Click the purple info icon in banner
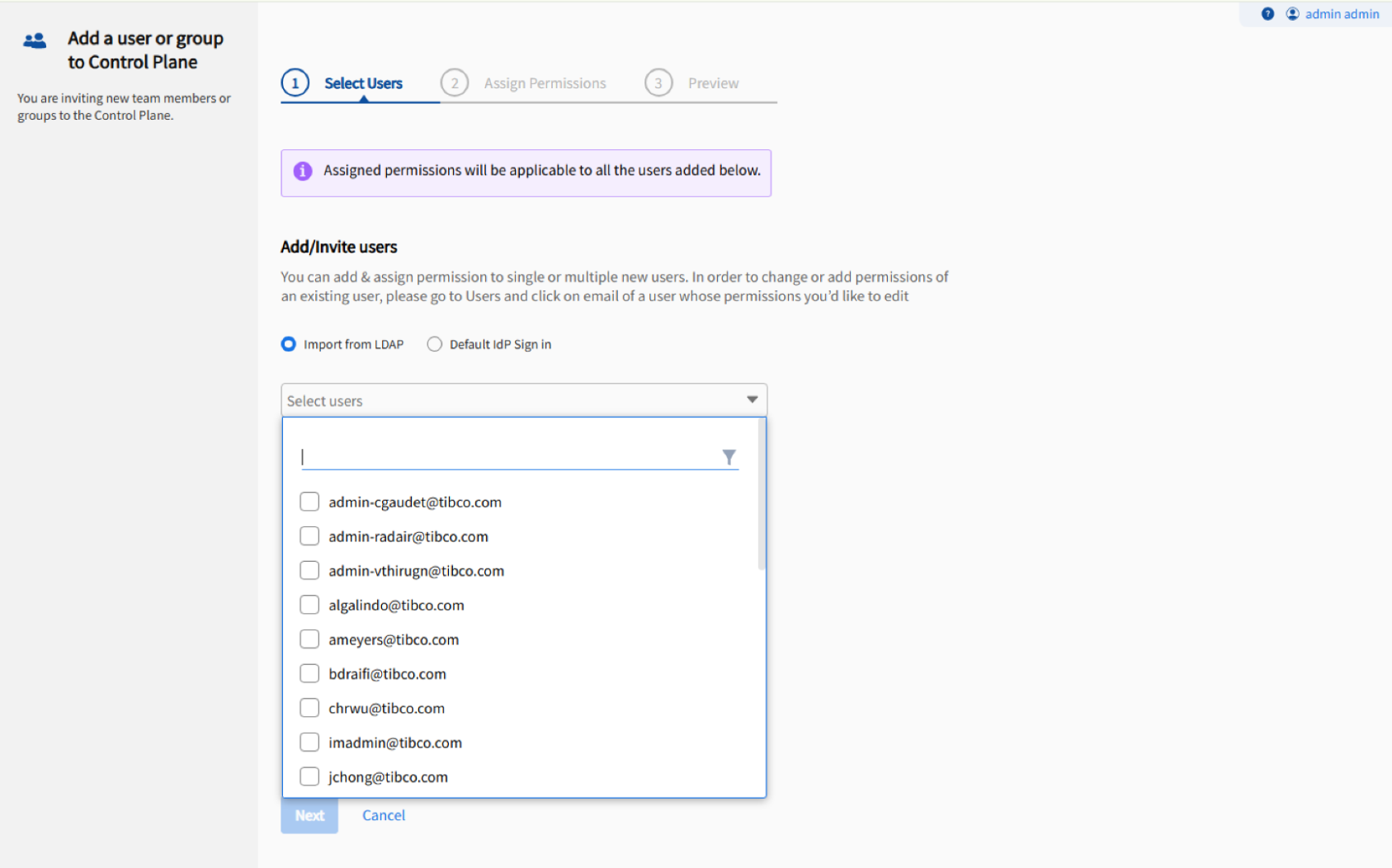The height and width of the screenshot is (868, 1392). pyautogui.click(x=303, y=171)
